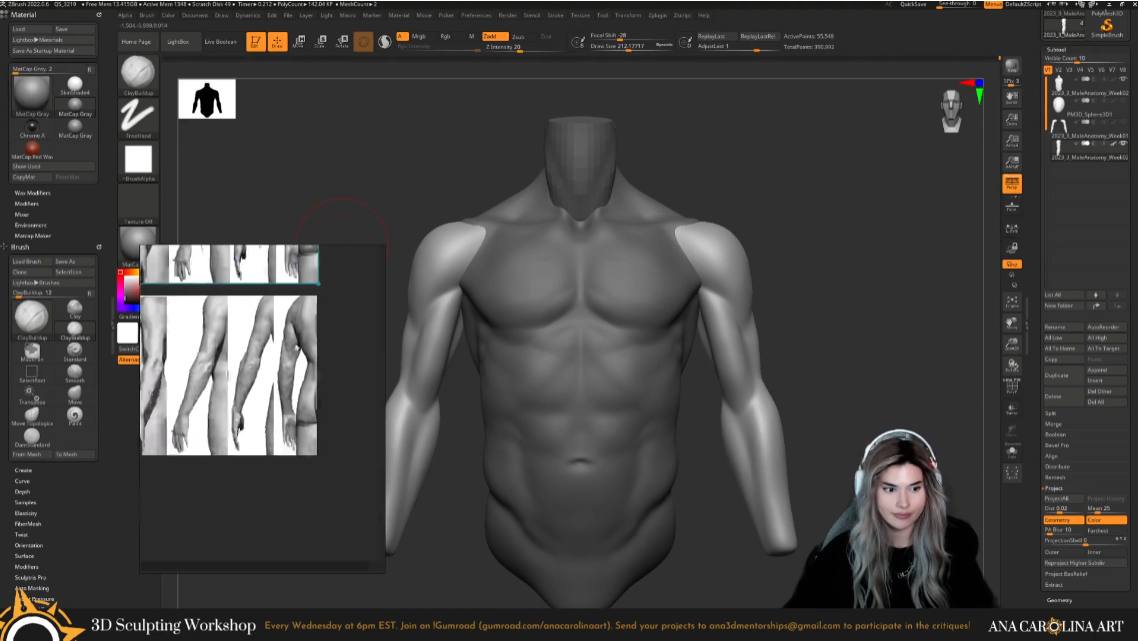
Task: Expand the Mixer material section
Action: [x=22, y=214]
